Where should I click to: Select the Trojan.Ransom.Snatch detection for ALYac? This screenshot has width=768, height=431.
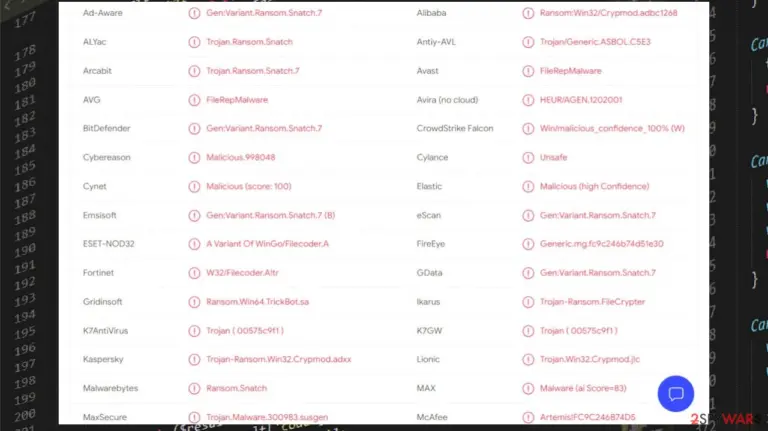(249, 42)
